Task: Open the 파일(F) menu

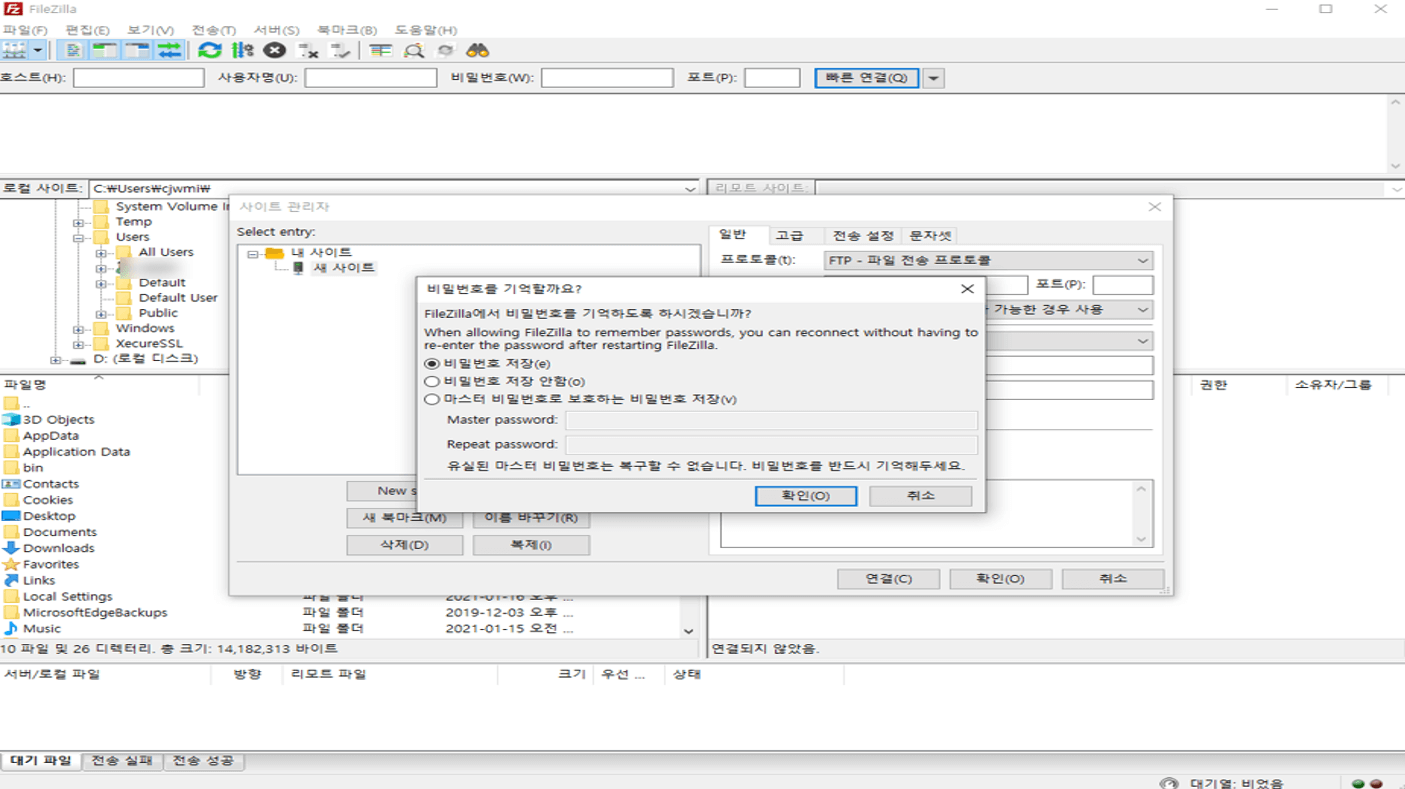Action: 25,30
